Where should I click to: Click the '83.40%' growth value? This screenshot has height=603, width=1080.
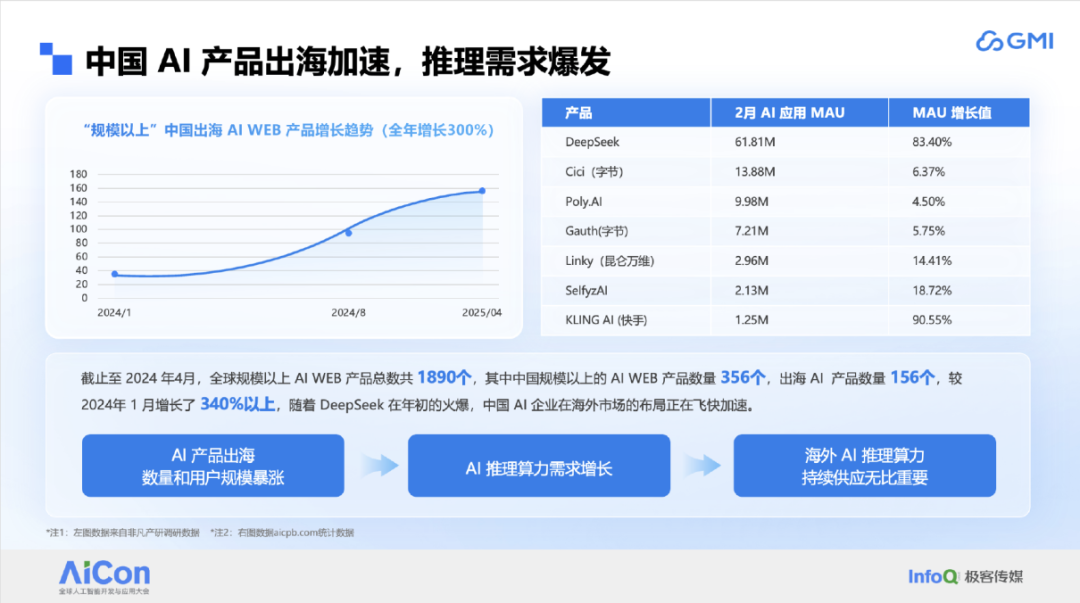(x=932, y=142)
